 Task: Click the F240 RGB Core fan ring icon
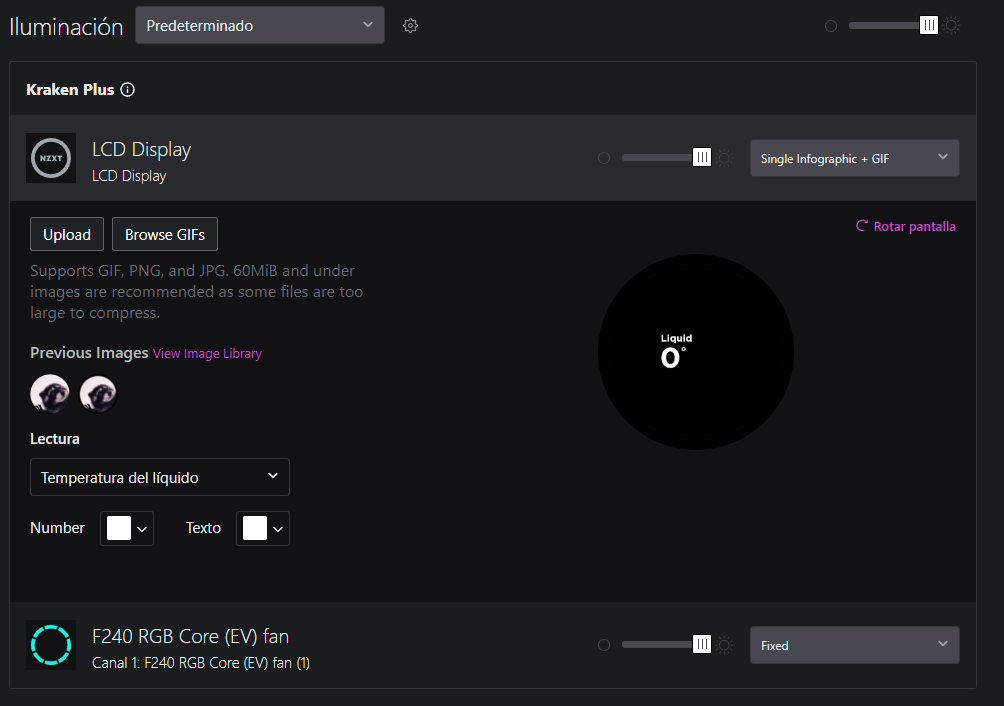click(51, 645)
